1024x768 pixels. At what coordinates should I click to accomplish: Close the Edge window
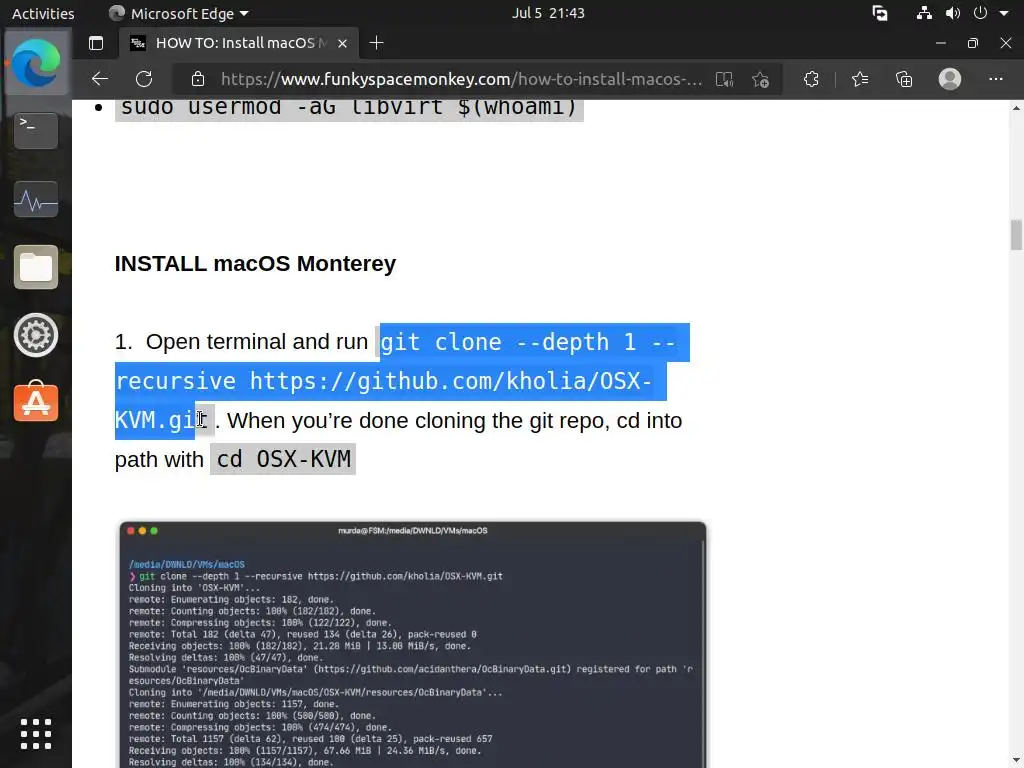1006,43
